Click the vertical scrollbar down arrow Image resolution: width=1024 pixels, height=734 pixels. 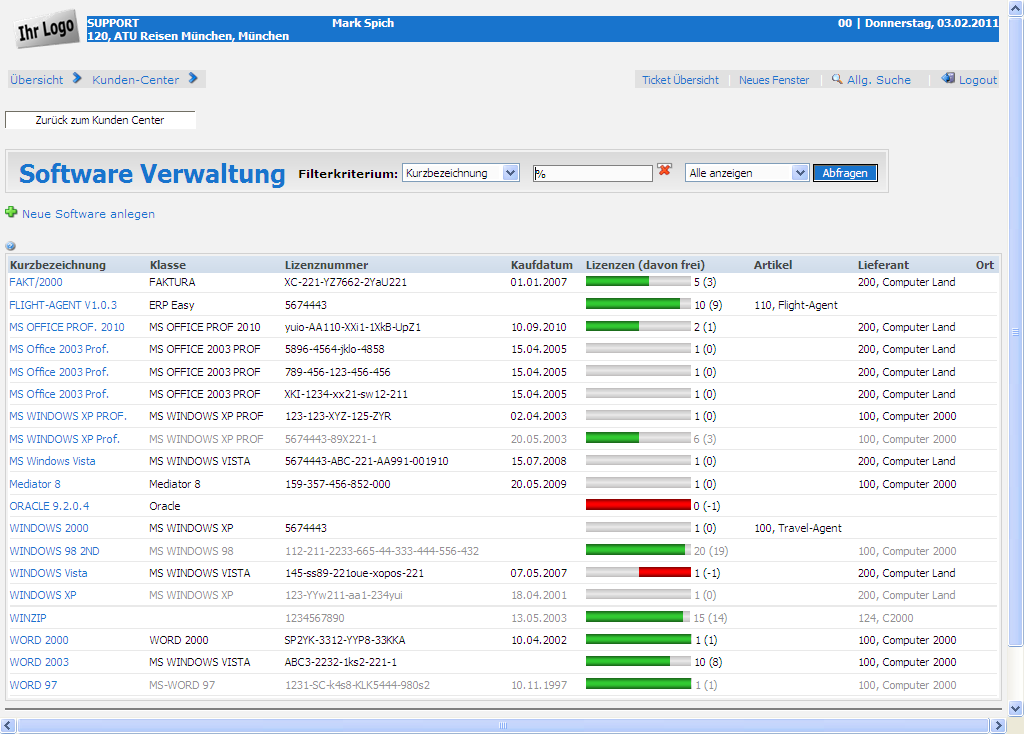tap(1016, 709)
